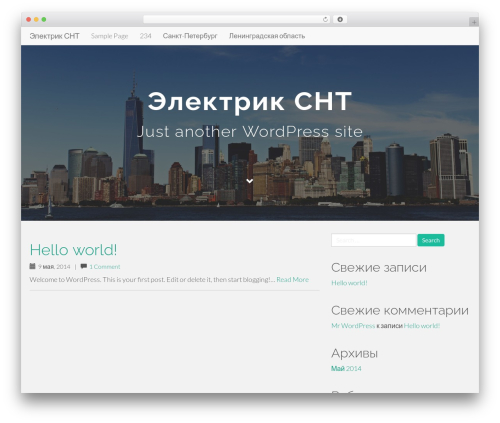Click the Свежие записи widget heading
Viewport: 500px width, 423px height.
pos(379,267)
